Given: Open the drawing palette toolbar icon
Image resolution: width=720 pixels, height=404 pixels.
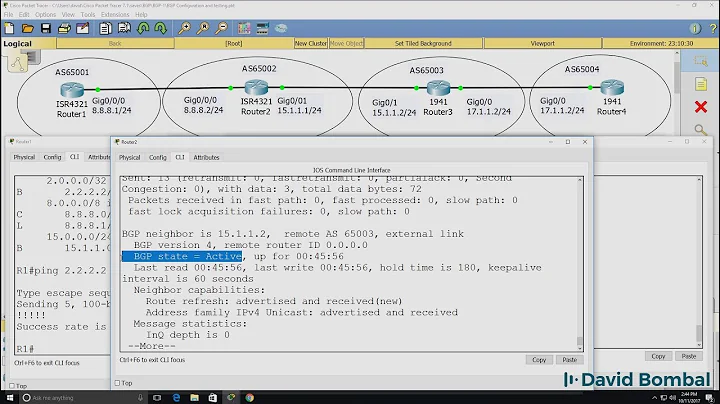Looking at the screenshot, I should (244, 28).
